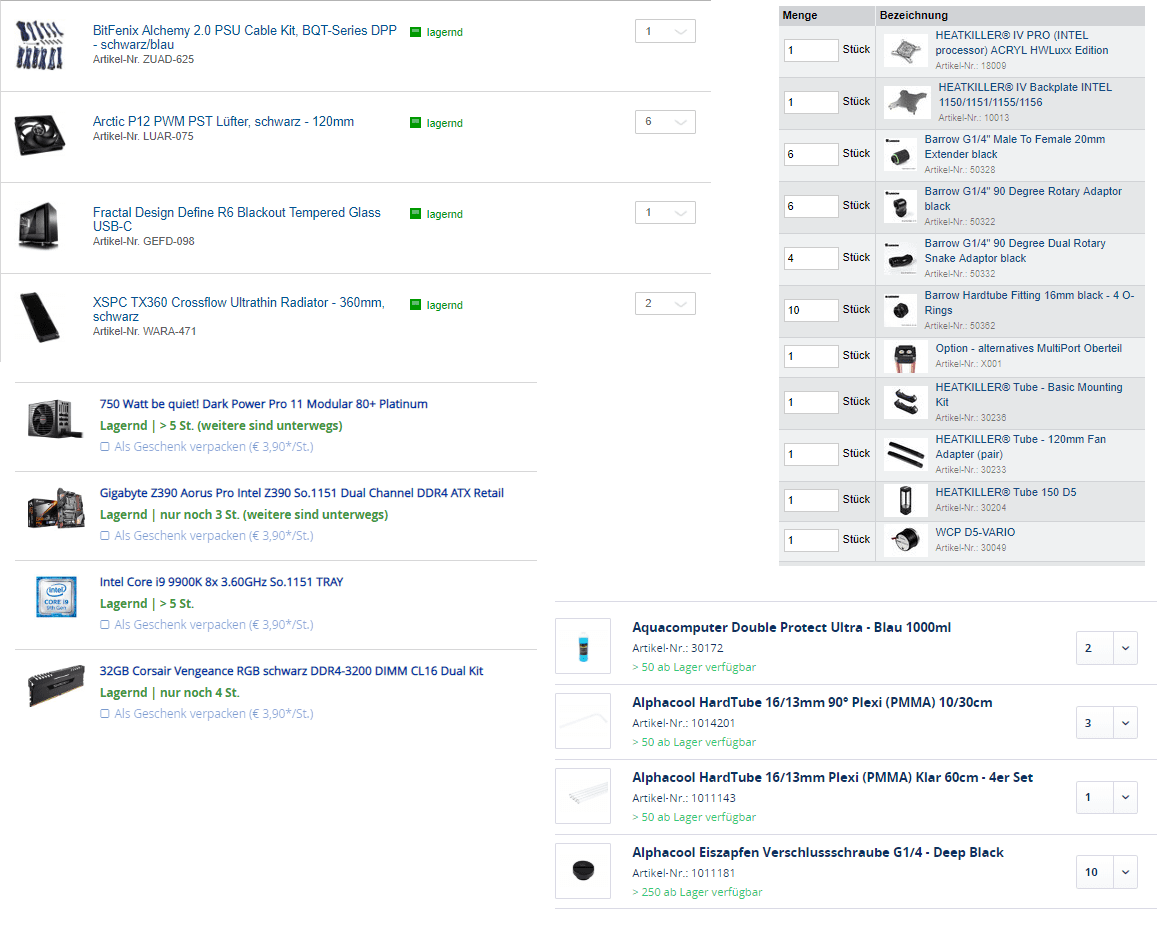Open quantity dropdown for Fractal Design case
Screen dimensions: 1158x938
[x=665, y=213]
